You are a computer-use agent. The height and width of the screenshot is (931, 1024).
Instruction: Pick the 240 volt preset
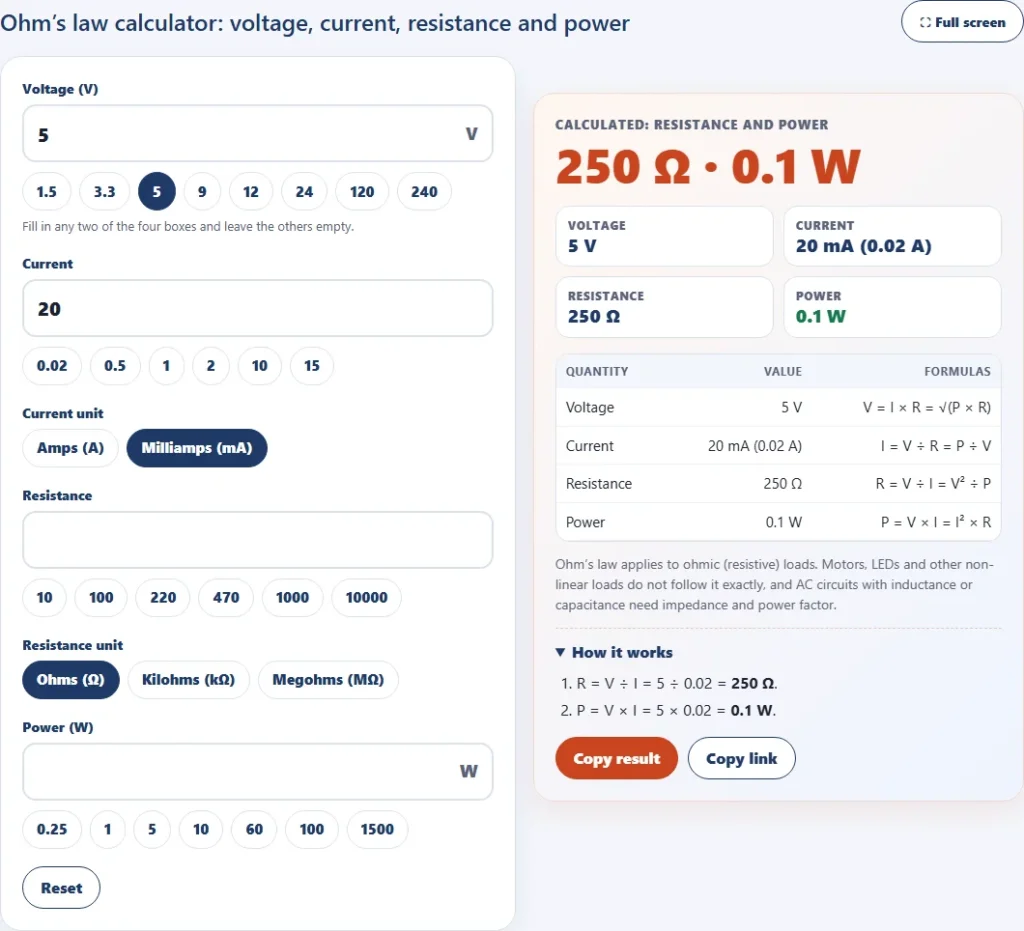(x=424, y=191)
